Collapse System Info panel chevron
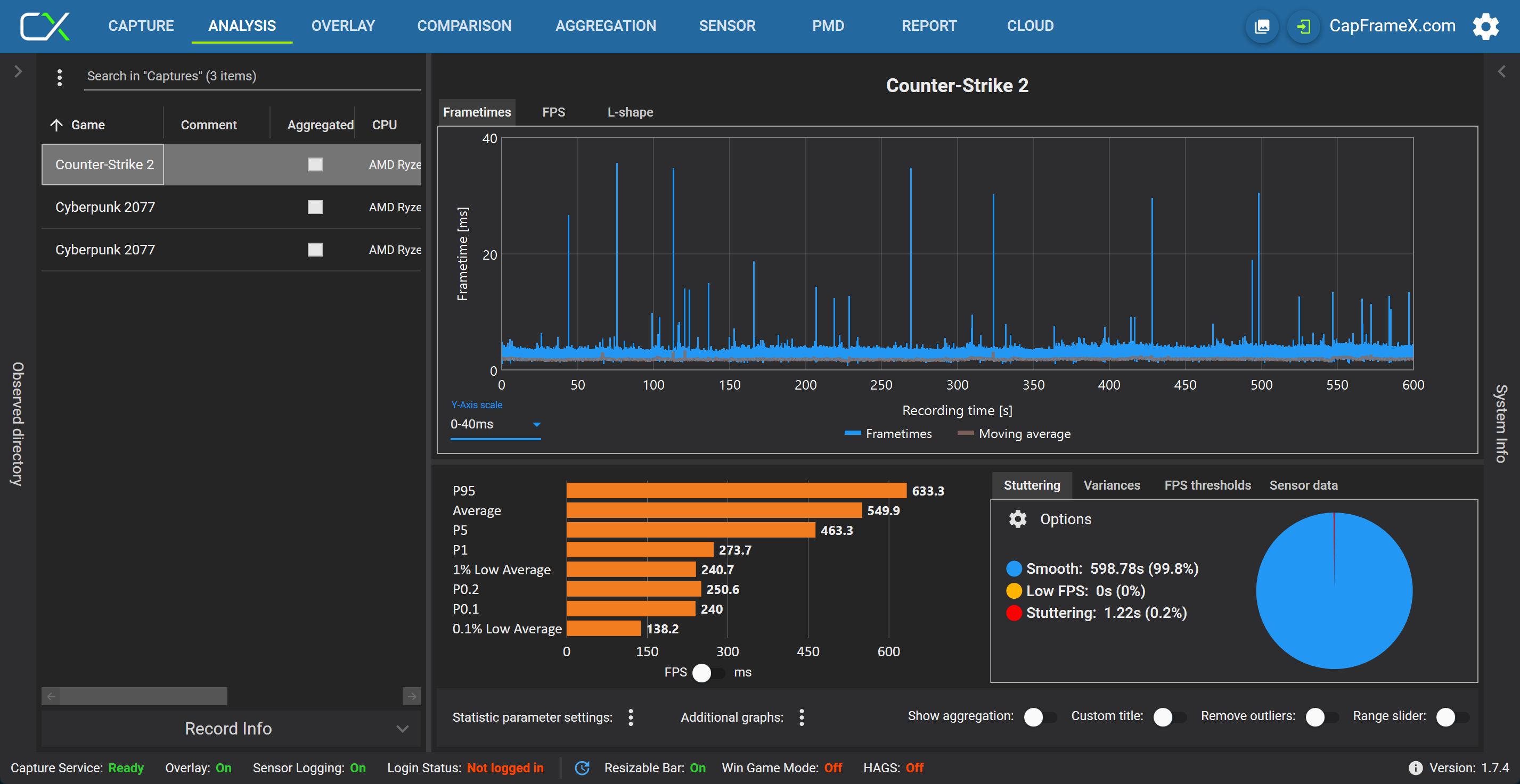Viewport: 1520px width, 784px height. 1501,71
